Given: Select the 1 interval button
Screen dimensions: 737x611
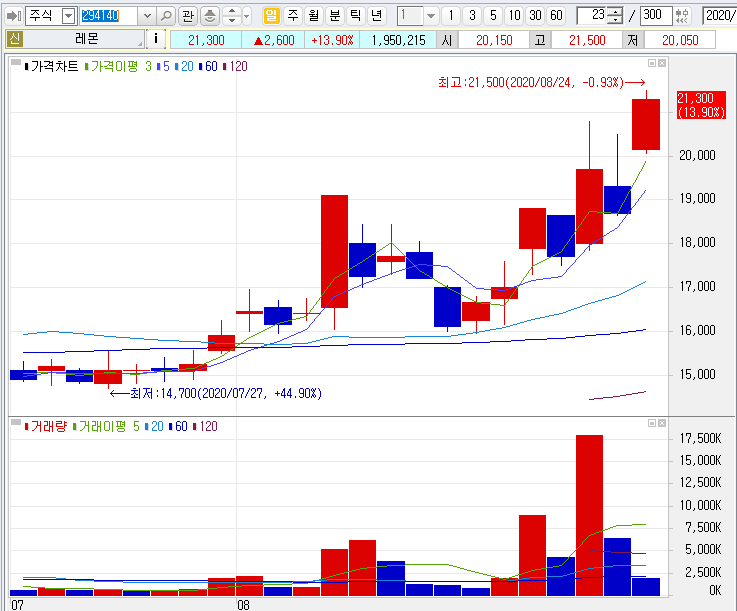Looking at the screenshot, I should [x=451, y=16].
